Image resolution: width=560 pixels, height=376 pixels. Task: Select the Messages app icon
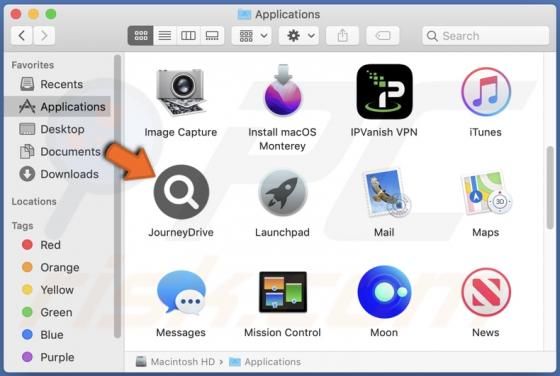click(x=181, y=293)
